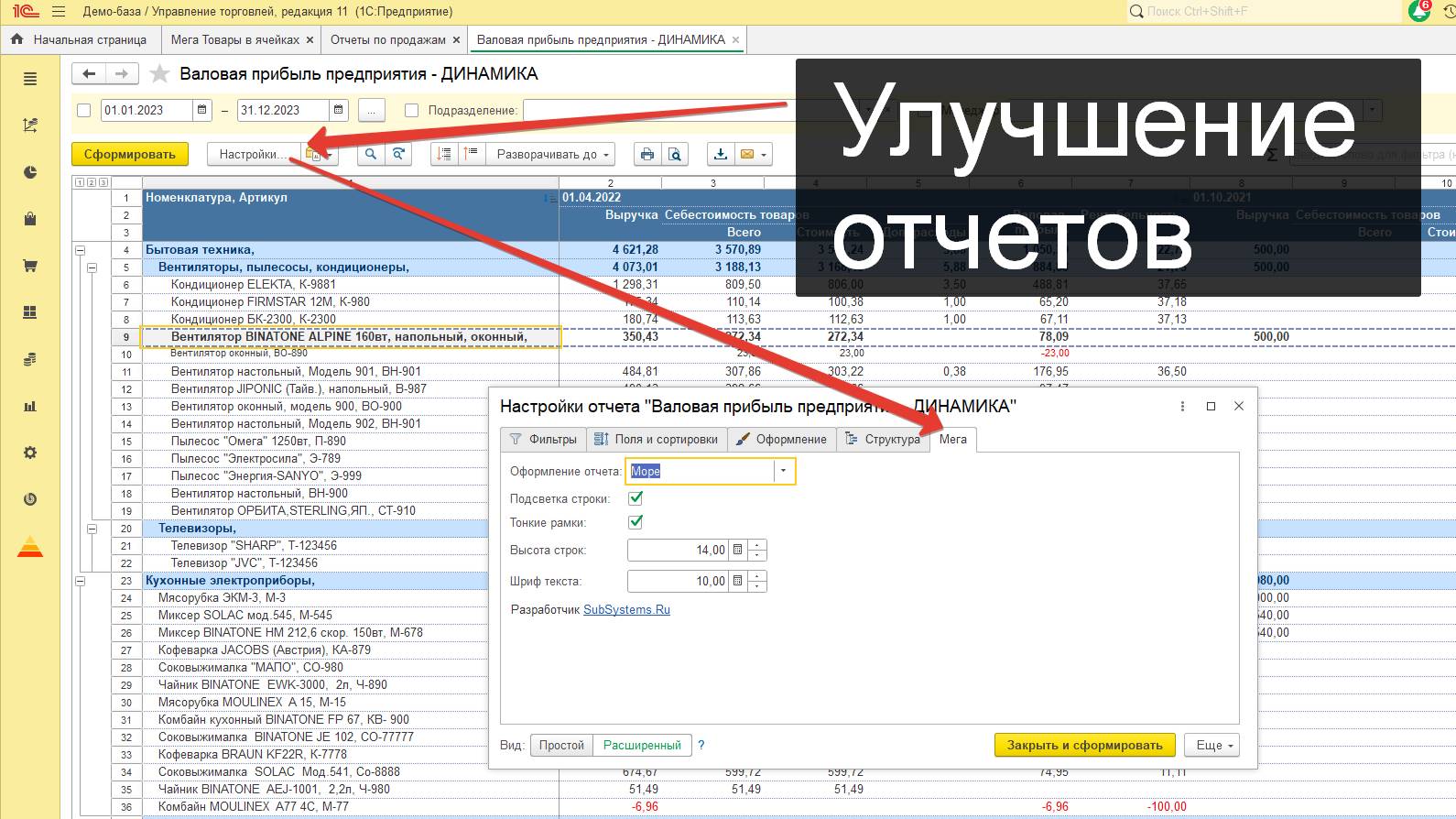Viewport: 1456px width, 819px height.
Task: Open the SubSystems.Ru developer link
Action: 626,610
